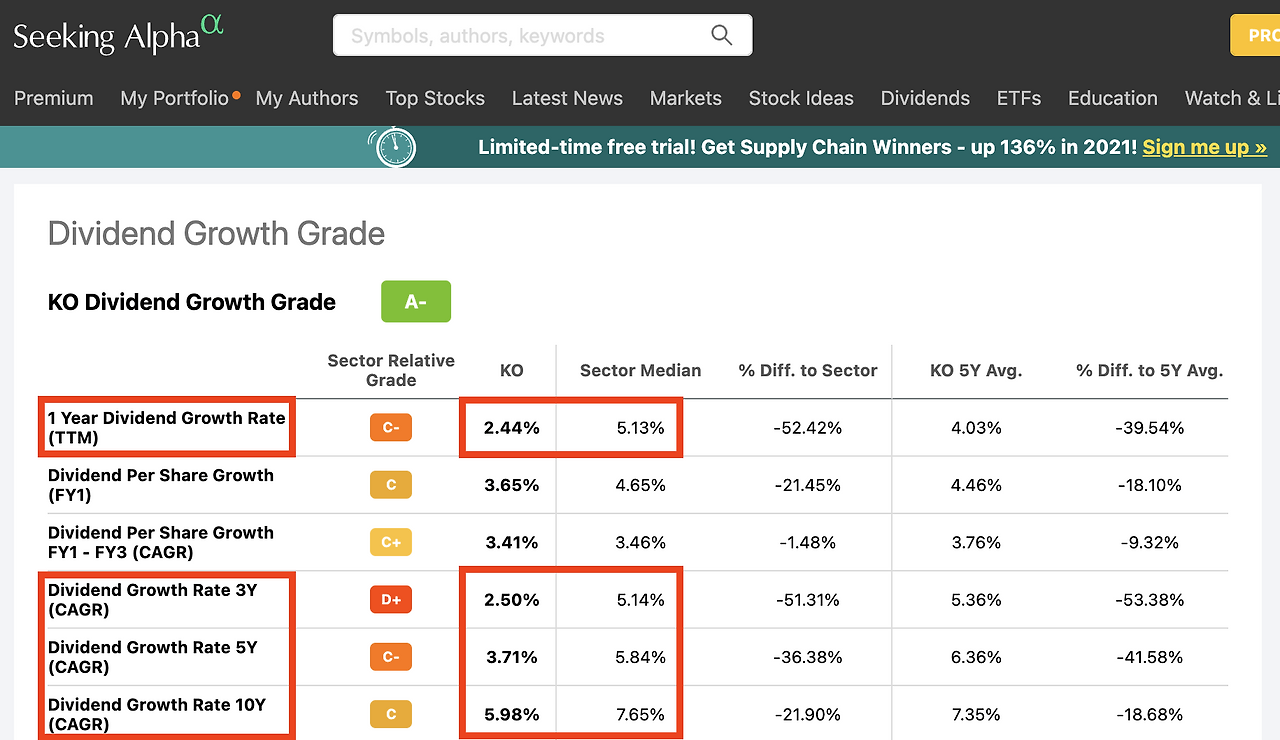
Task: Open the ETFs menu item
Action: 1019,98
